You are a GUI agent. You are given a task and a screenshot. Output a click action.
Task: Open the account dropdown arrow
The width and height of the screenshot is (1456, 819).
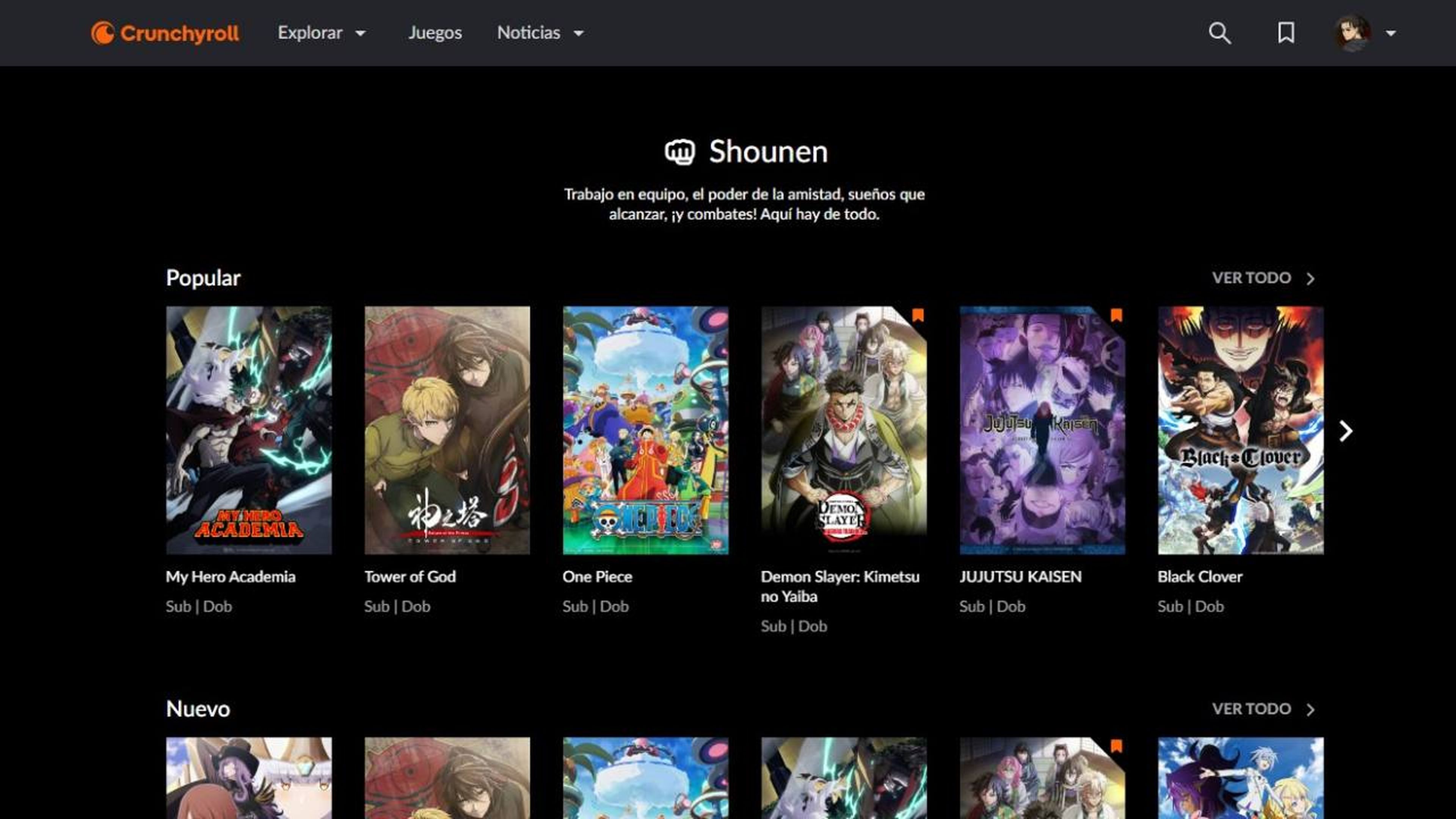[x=1391, y=33]
